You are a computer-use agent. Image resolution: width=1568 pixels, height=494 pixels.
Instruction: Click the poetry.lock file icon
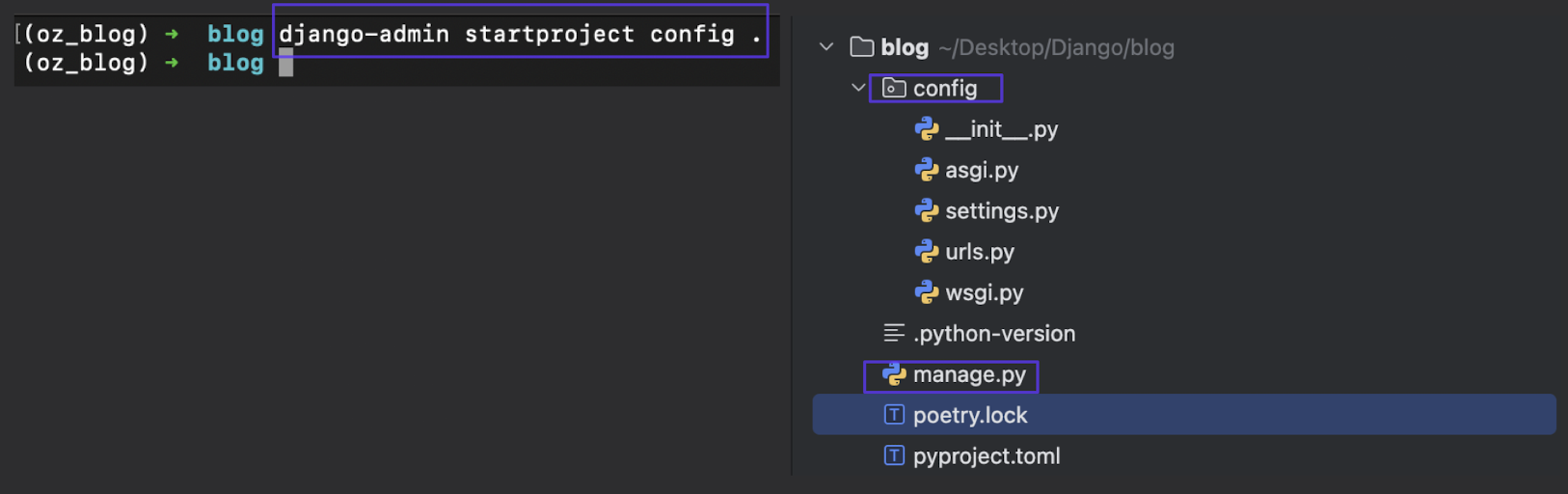pyautogui.click(x=895, y=415)
